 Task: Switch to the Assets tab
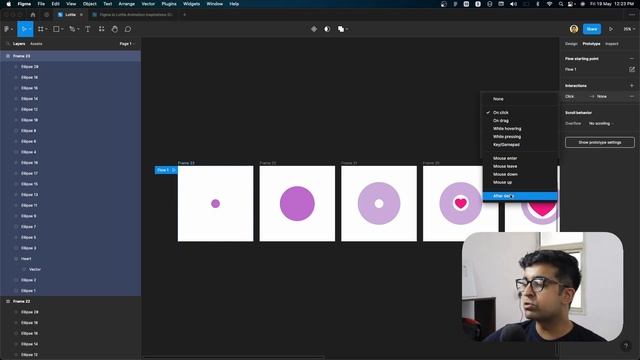point(36,44)
